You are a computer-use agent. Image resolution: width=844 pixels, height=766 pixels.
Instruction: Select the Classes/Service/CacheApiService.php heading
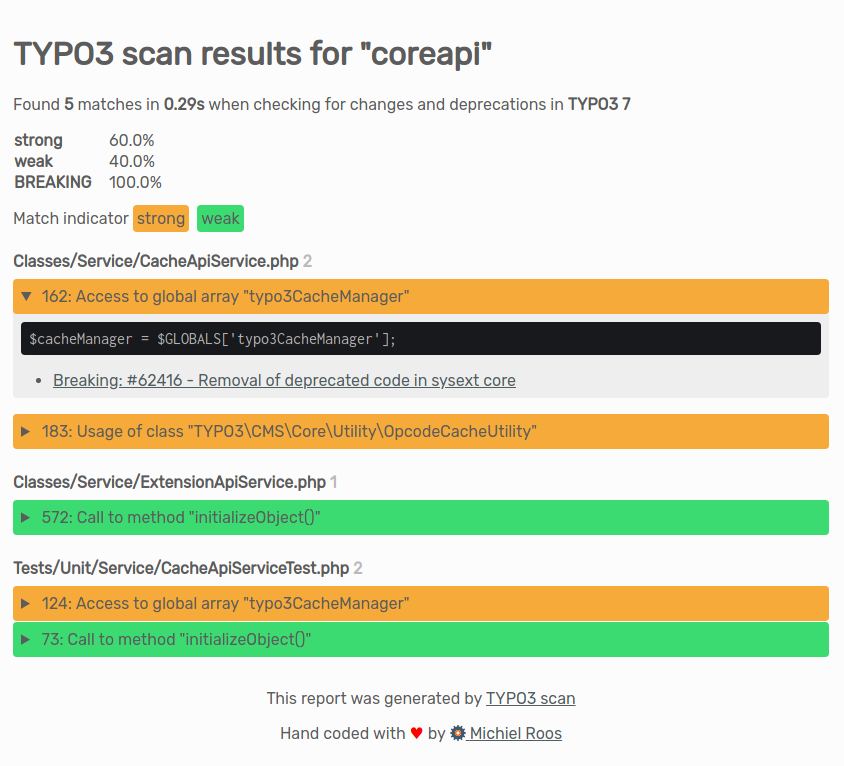[x=156, y=261]
